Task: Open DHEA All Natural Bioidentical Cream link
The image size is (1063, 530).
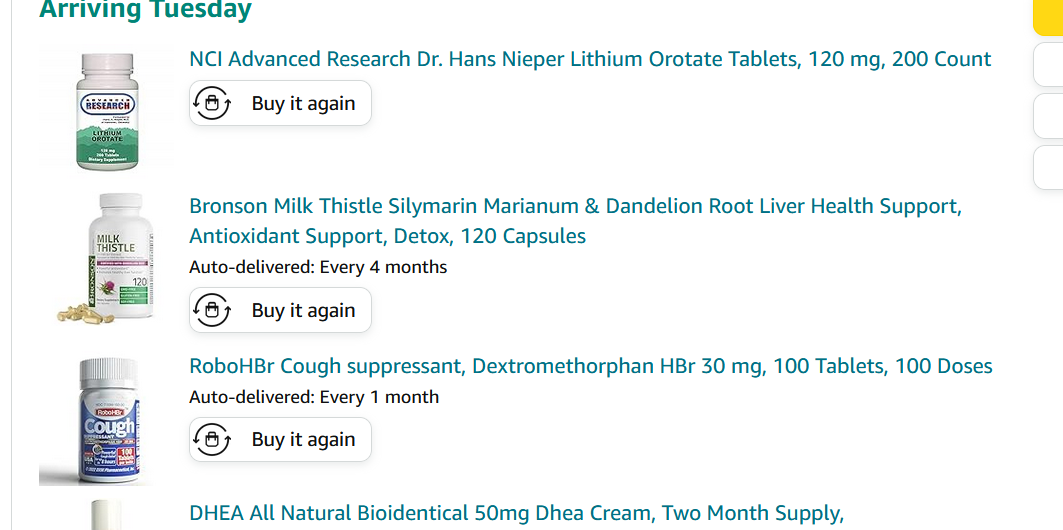Action: click(x=516, y=514)
